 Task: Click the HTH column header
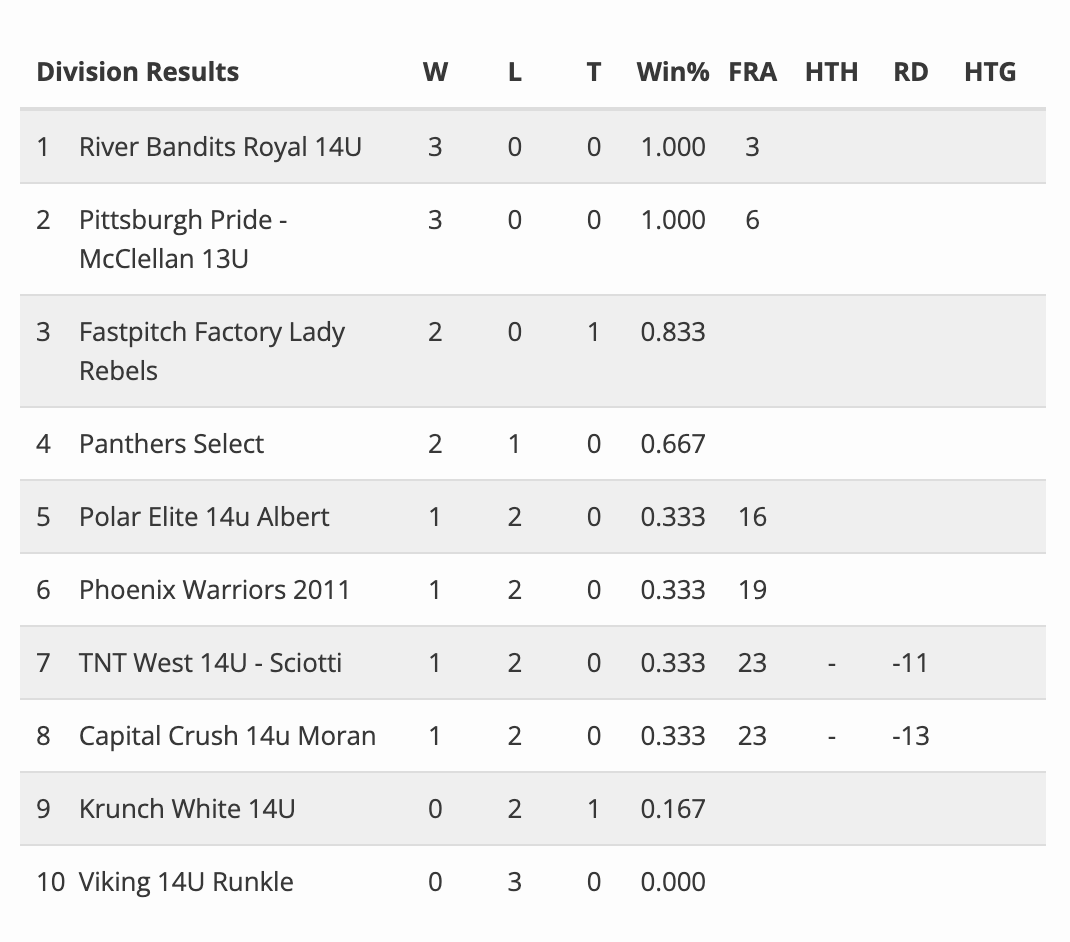point(831,72)
